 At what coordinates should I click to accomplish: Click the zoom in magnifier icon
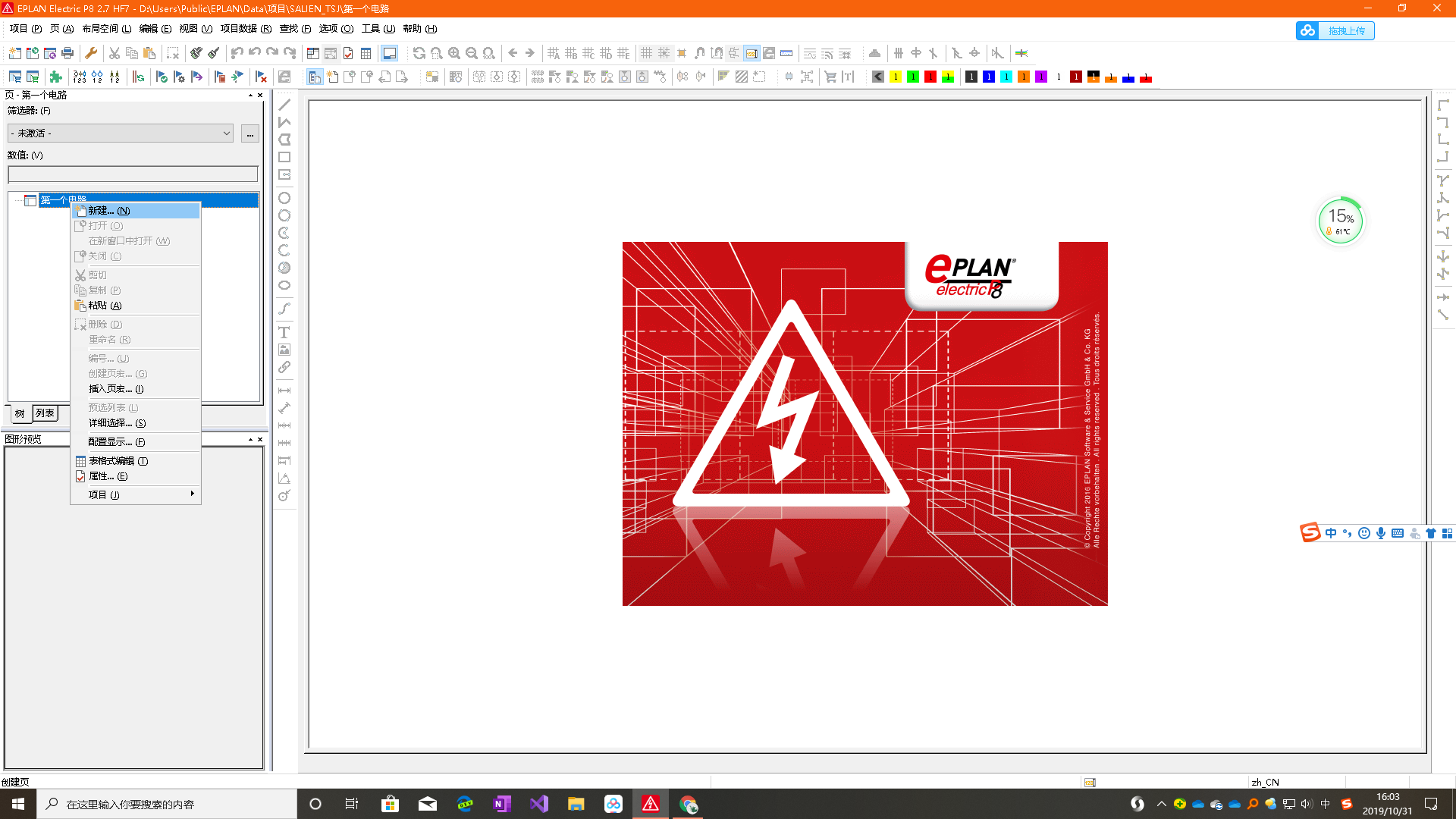point(454,53)
